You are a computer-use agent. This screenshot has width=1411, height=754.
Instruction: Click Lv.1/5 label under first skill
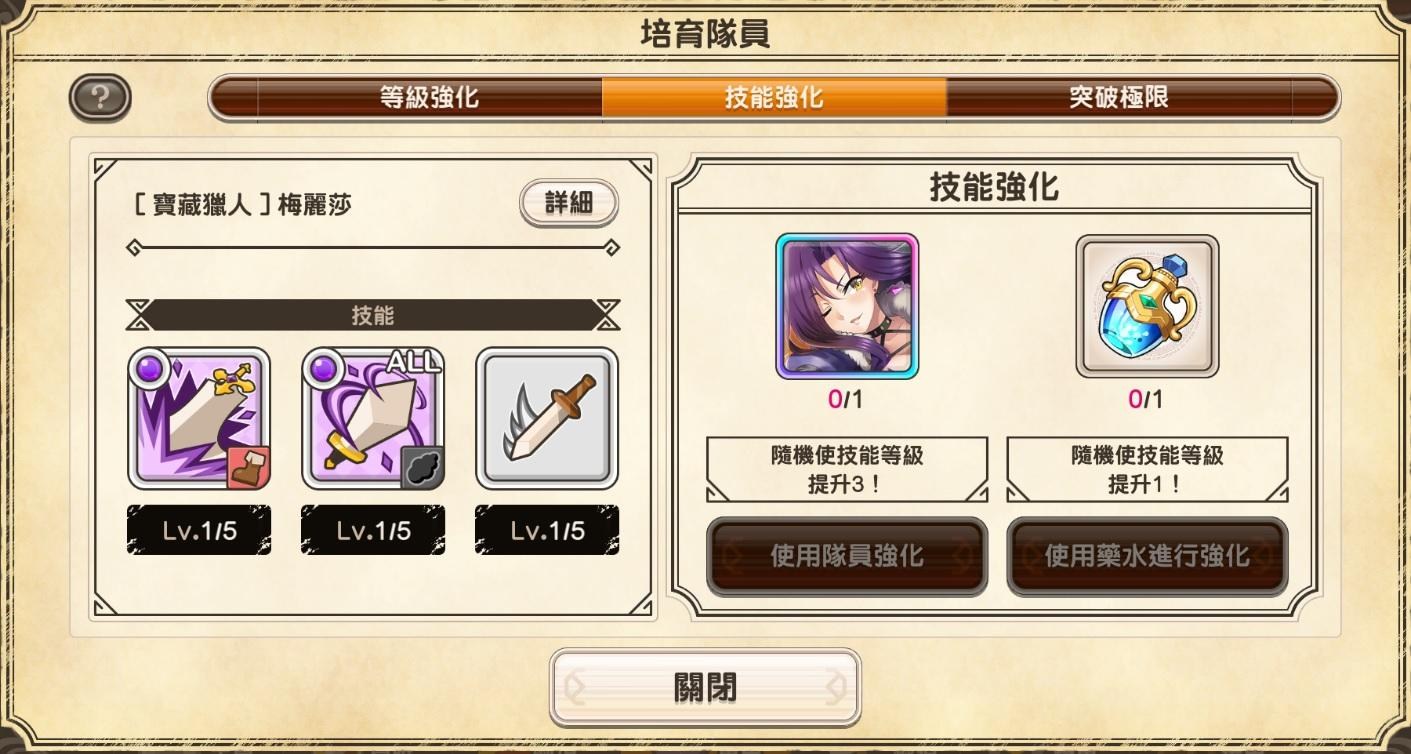(x=199, y=531)
